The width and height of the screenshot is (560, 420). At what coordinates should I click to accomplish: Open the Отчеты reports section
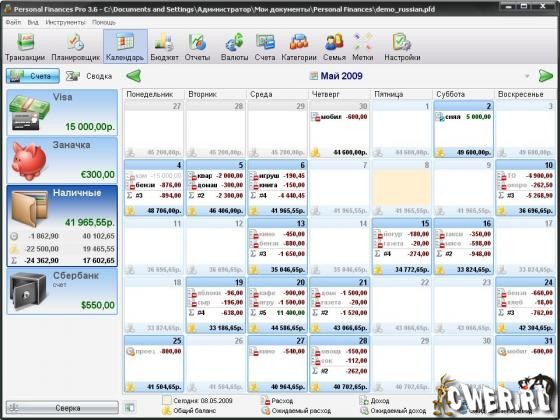197,47
